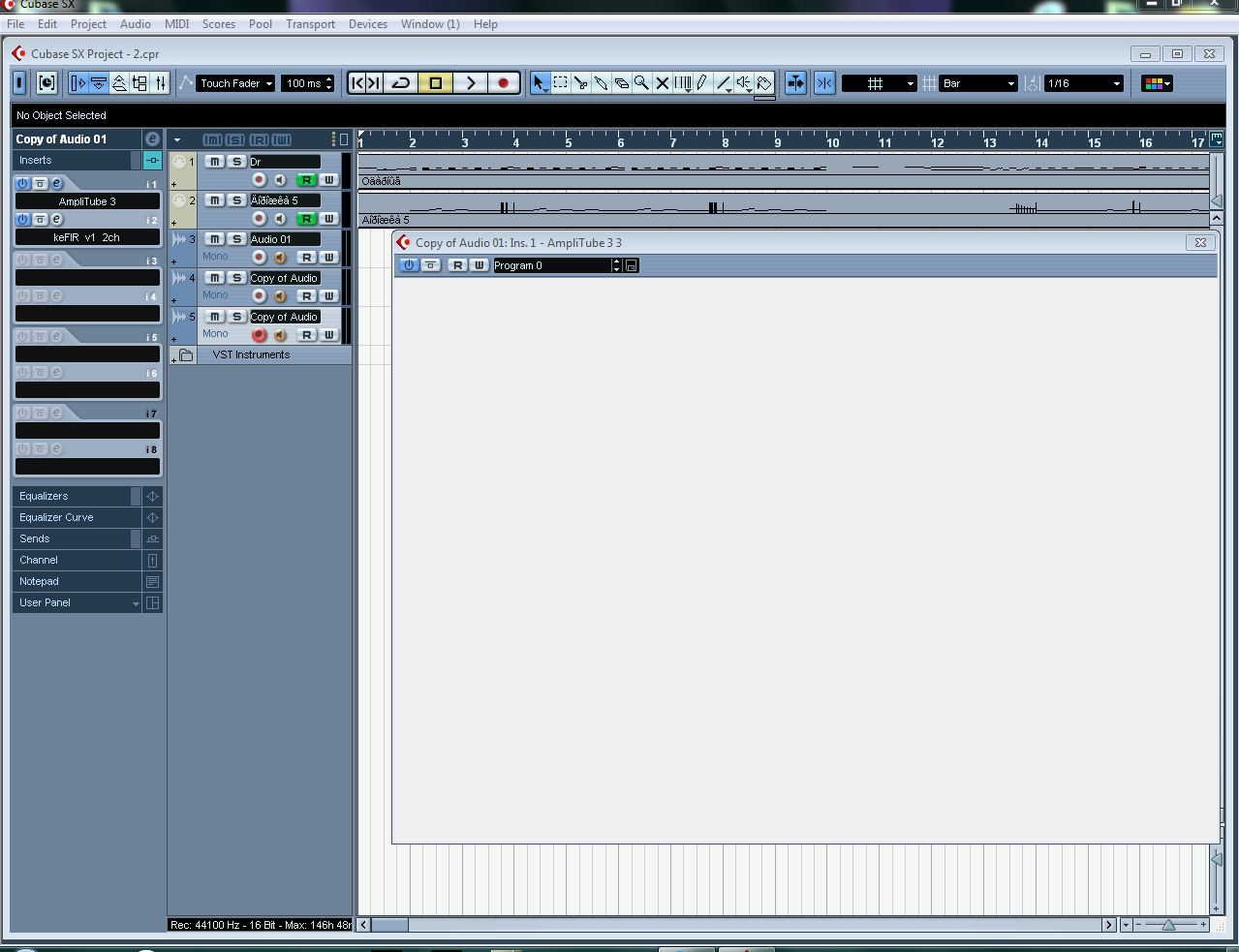Select the Play speaker tool
Image resolution: width=1239 pixels, height=952 pixels.
tap(744, 83)
